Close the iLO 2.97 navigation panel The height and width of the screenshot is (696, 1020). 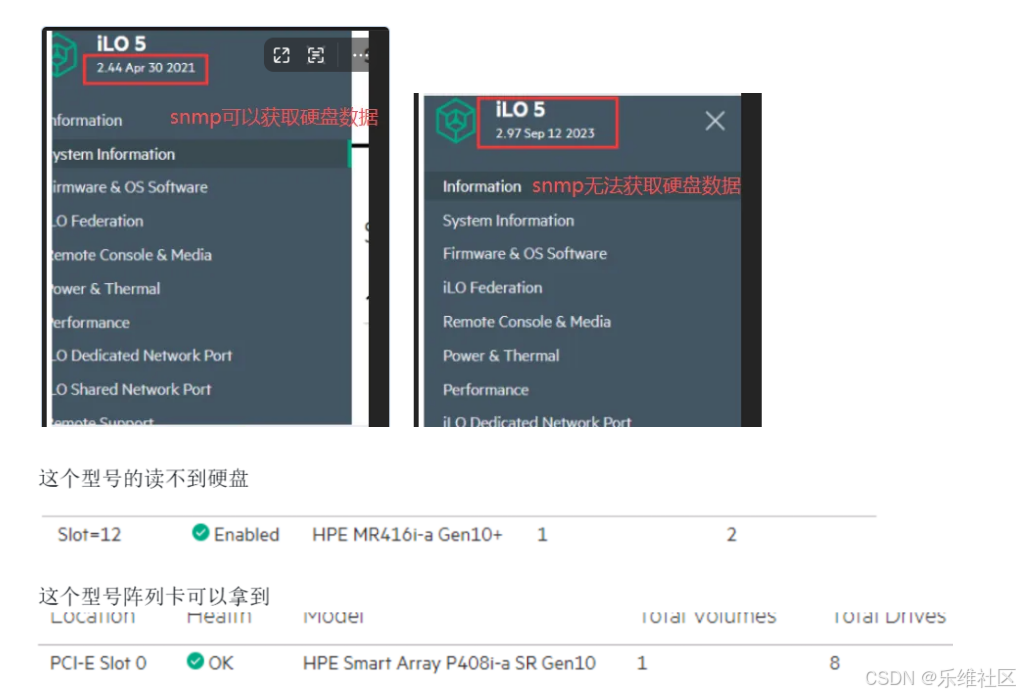pos(715,120)
